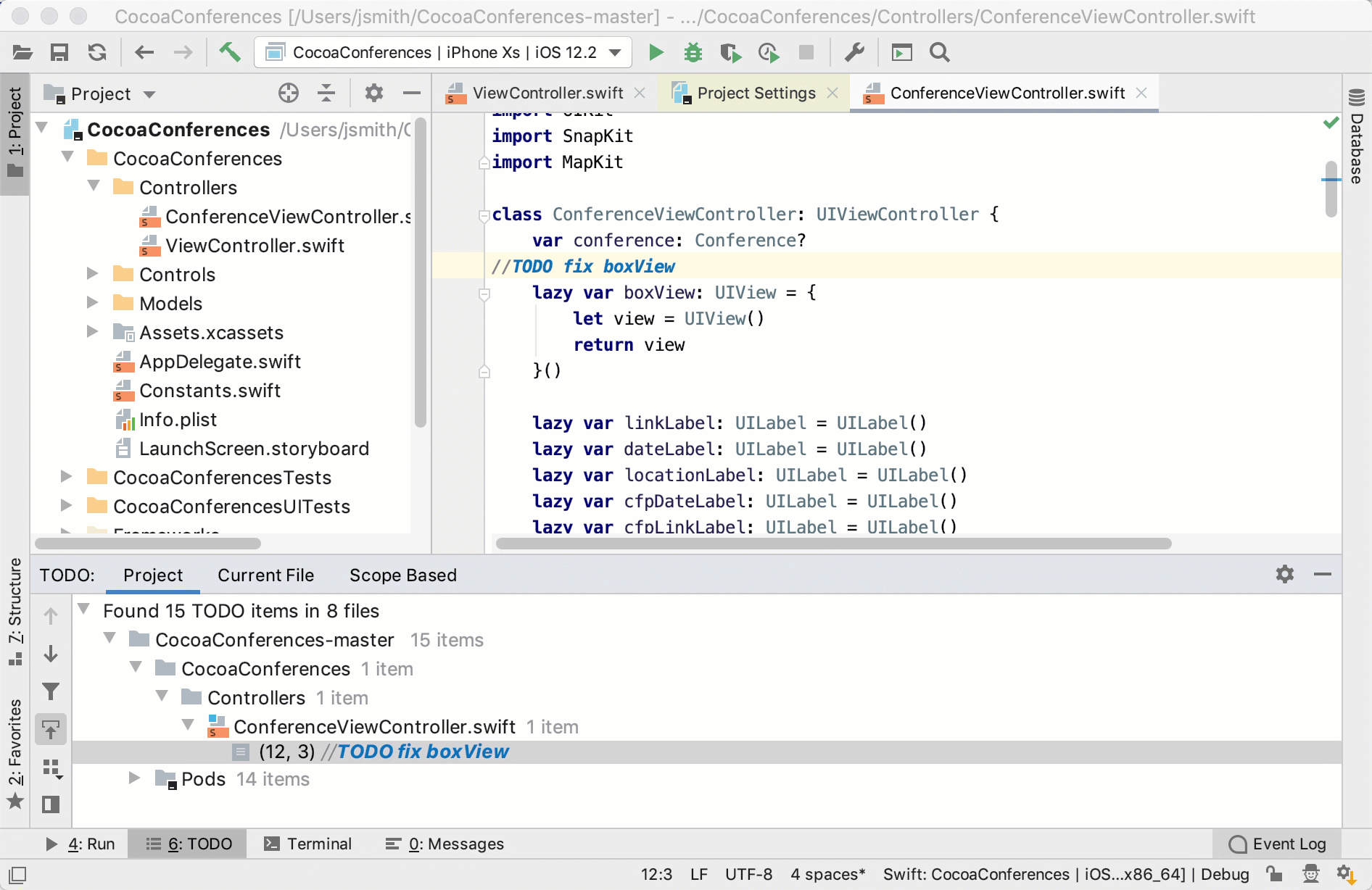Screen dimensions: 1372x890
Task: Go to previous TODO with up arrow
Action: 51,616
